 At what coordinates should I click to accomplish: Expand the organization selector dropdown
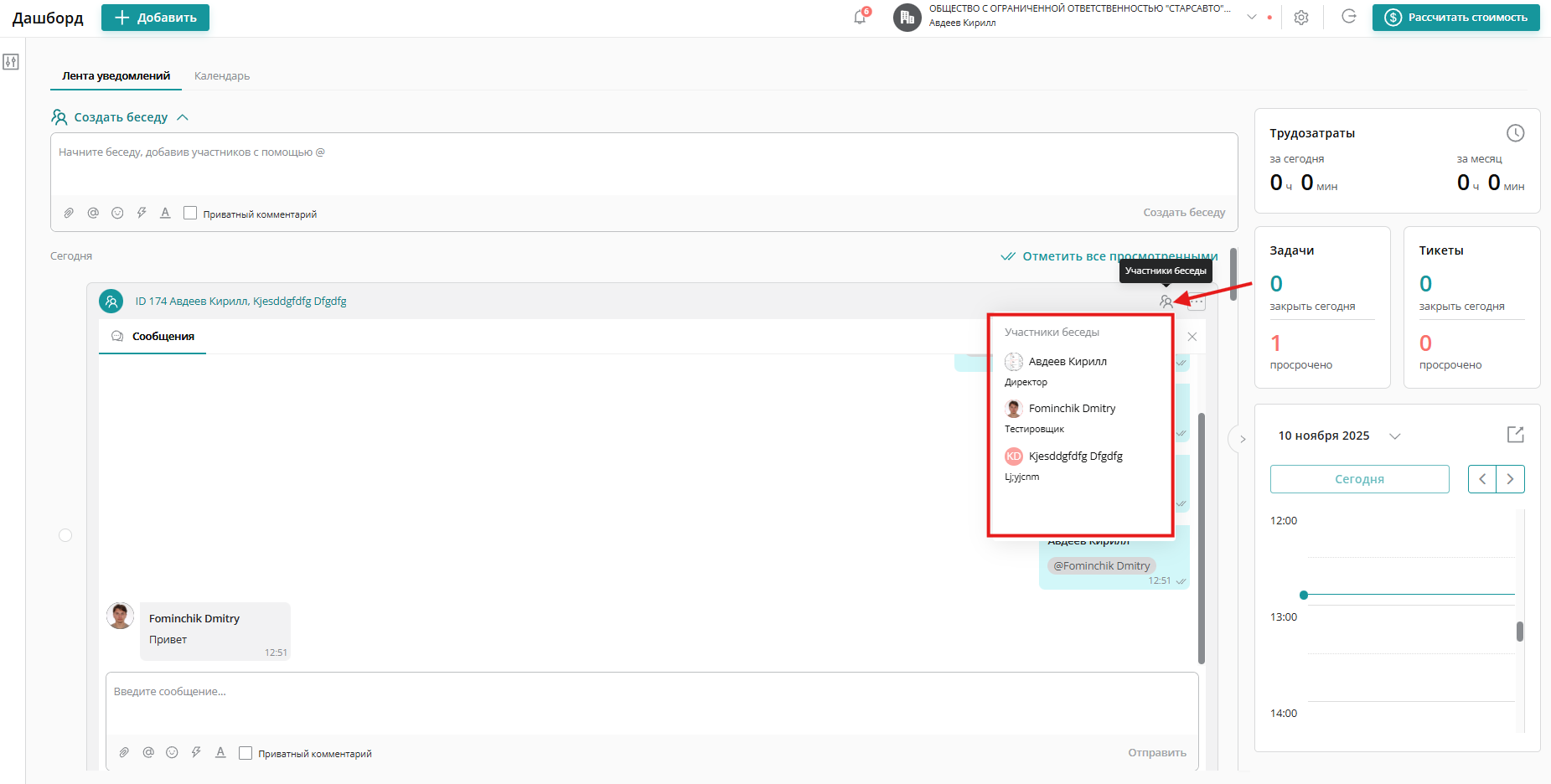1252,17
